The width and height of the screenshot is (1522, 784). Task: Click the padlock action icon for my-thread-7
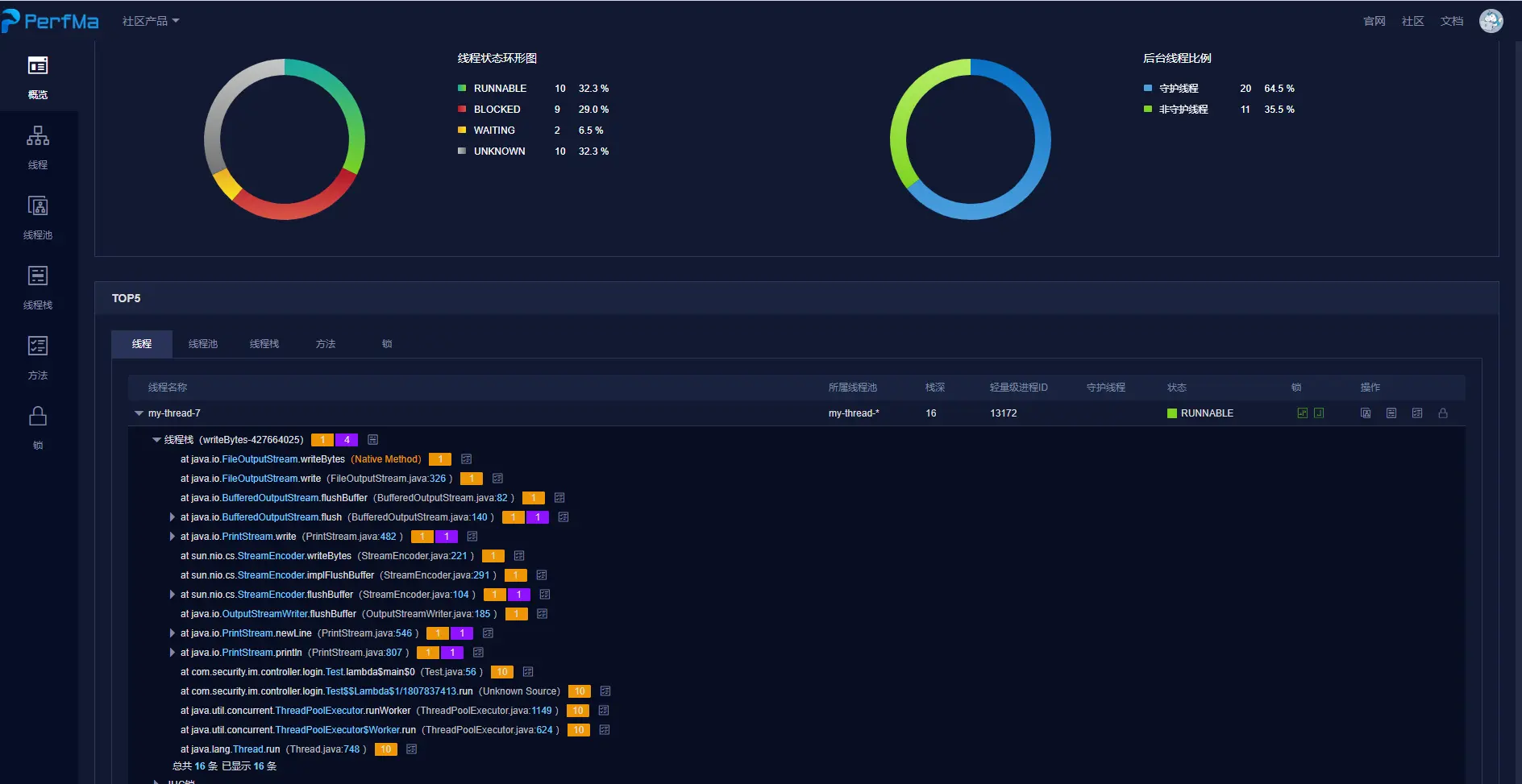(1443, 413)
